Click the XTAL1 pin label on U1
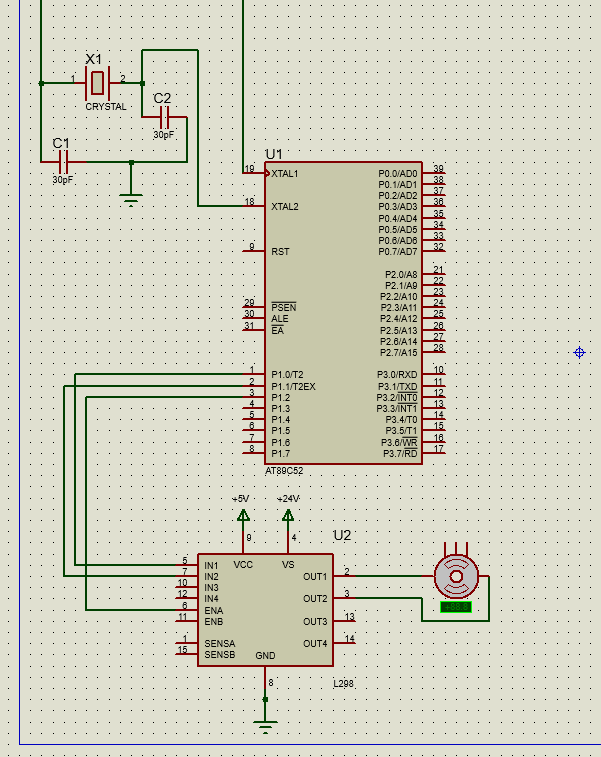Screen dimensions: 601x757 coord(285,174)
